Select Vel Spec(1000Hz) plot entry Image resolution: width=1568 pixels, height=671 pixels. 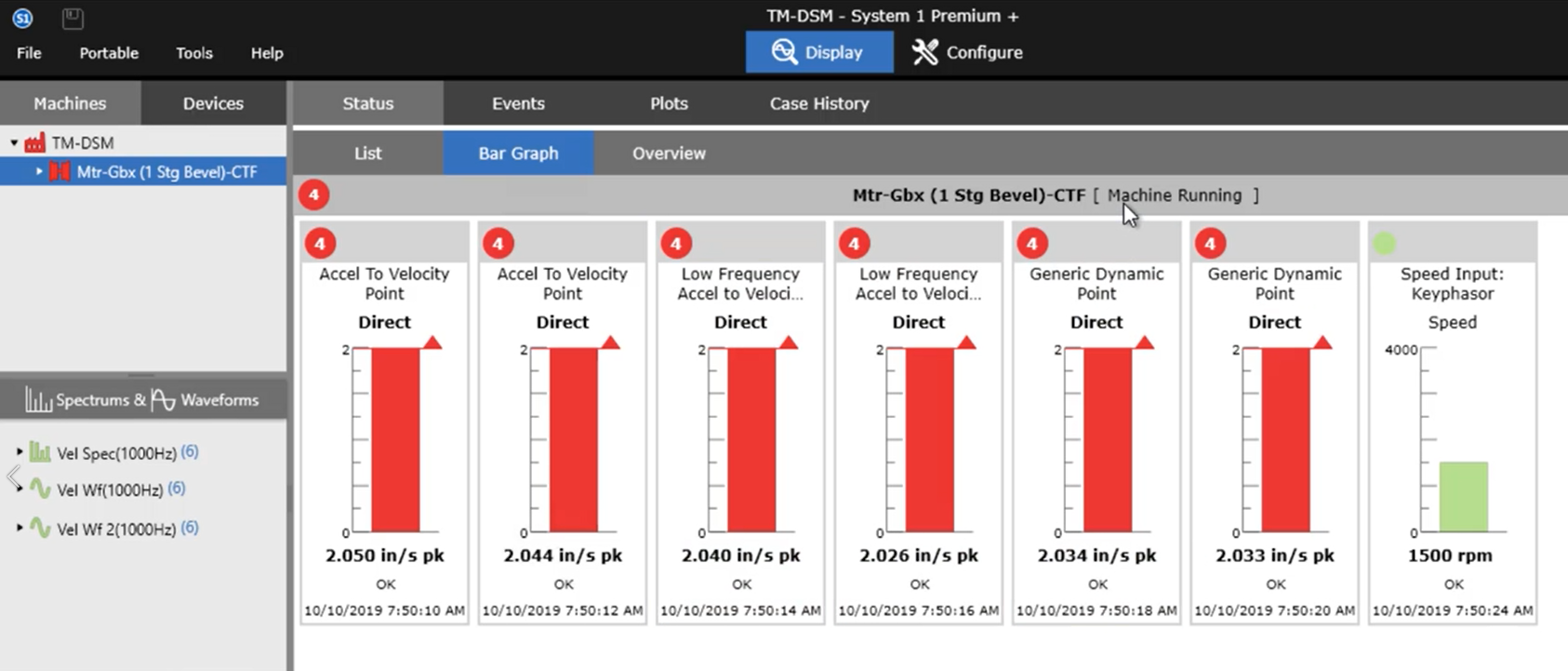pyautogui.click(x=116, y=453)
